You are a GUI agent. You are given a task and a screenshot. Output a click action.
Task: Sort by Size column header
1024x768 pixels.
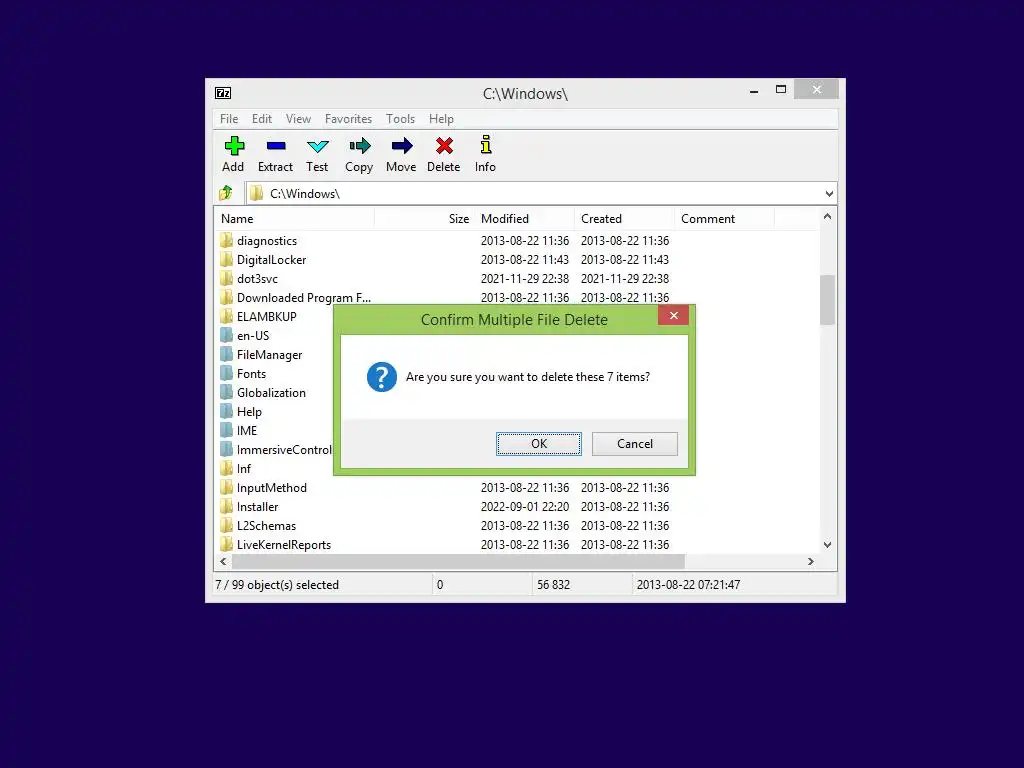424,219
